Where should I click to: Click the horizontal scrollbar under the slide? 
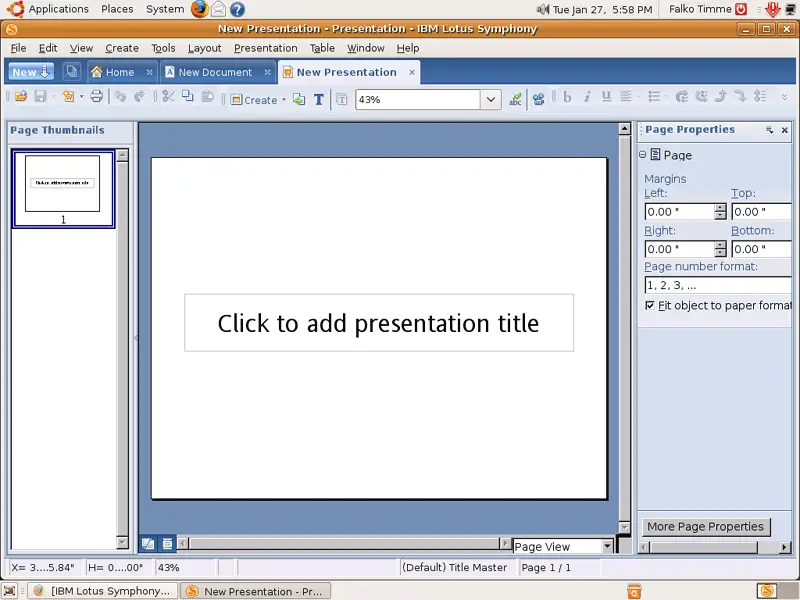[344, 544]
